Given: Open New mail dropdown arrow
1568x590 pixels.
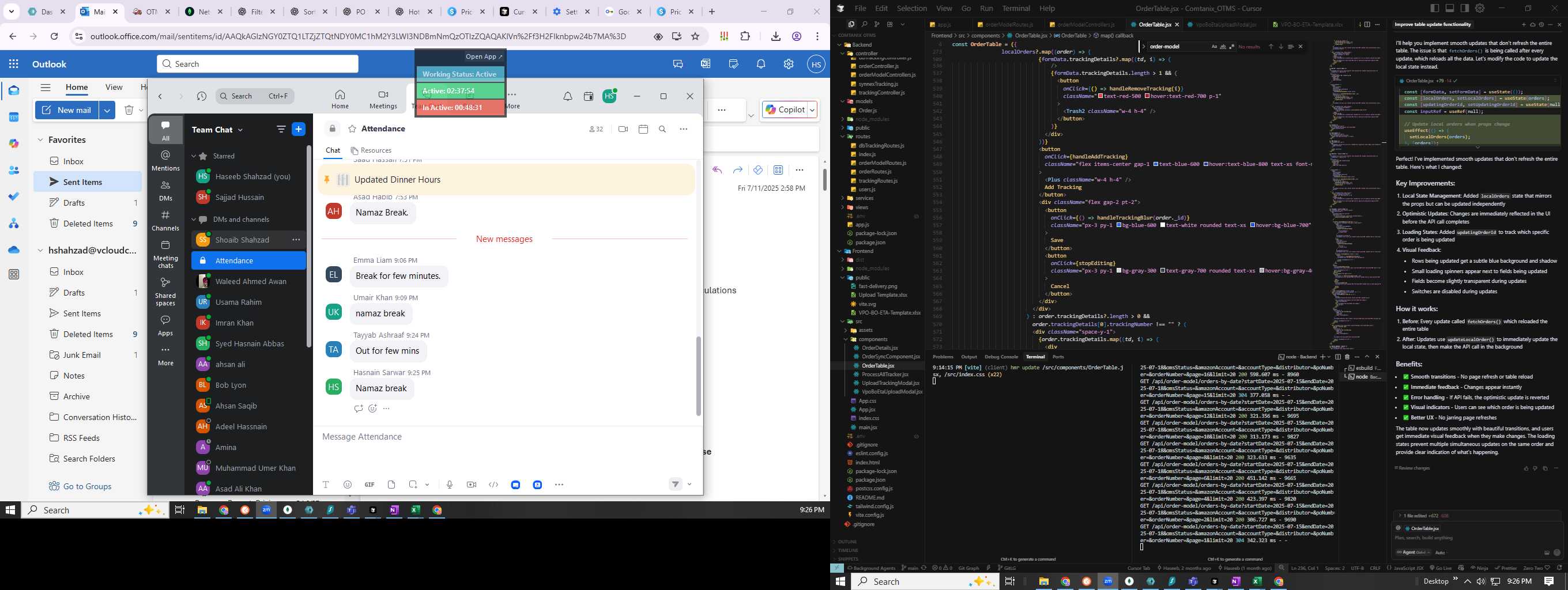Looking at the screenshot, I should [107, 110].
